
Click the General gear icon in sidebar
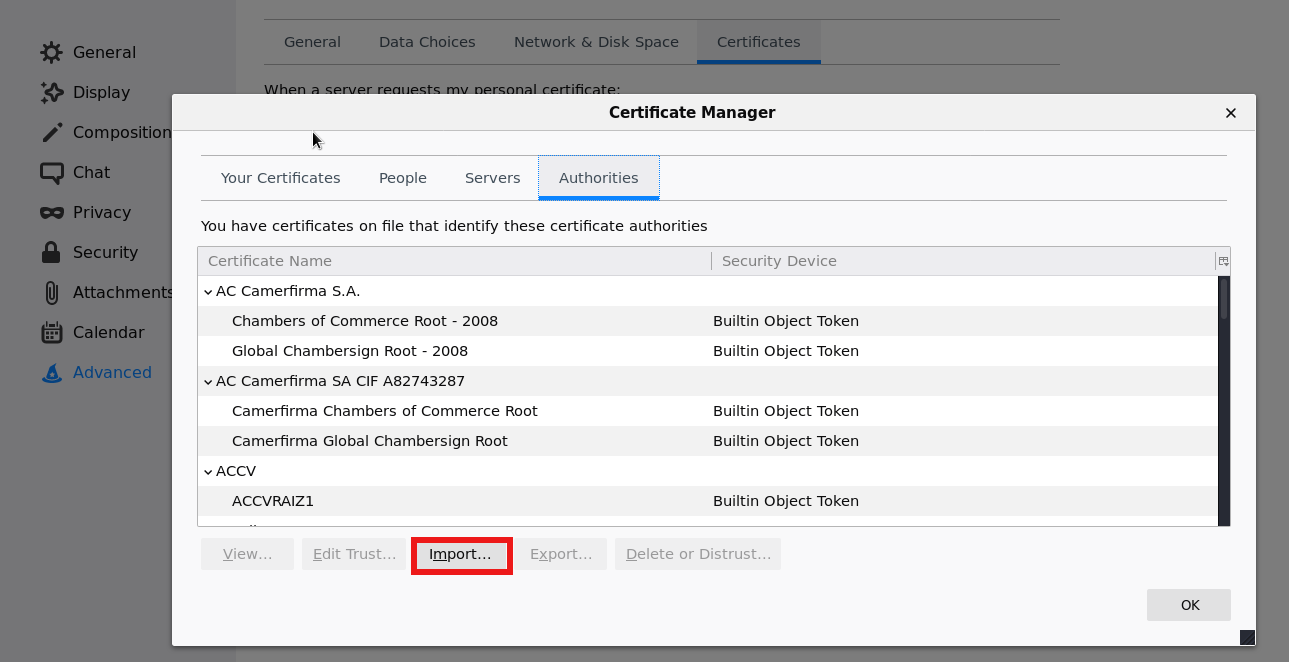(51, 52)
